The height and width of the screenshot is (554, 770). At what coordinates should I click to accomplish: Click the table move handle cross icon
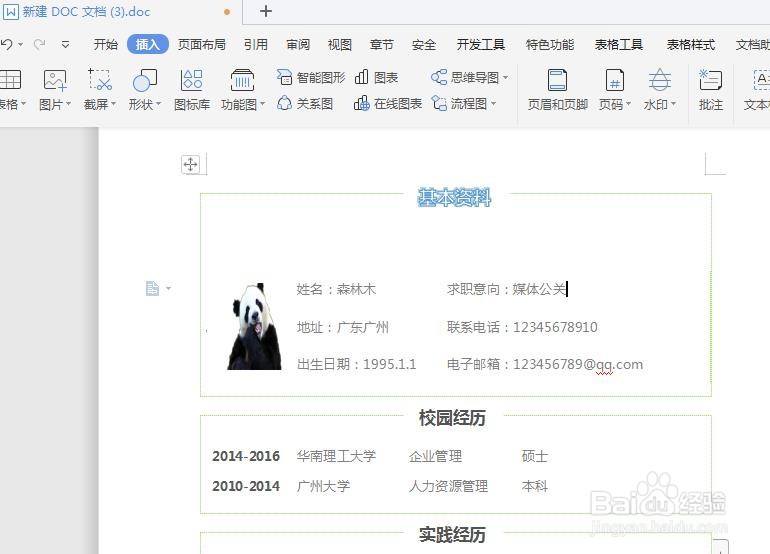click(191, 164)
